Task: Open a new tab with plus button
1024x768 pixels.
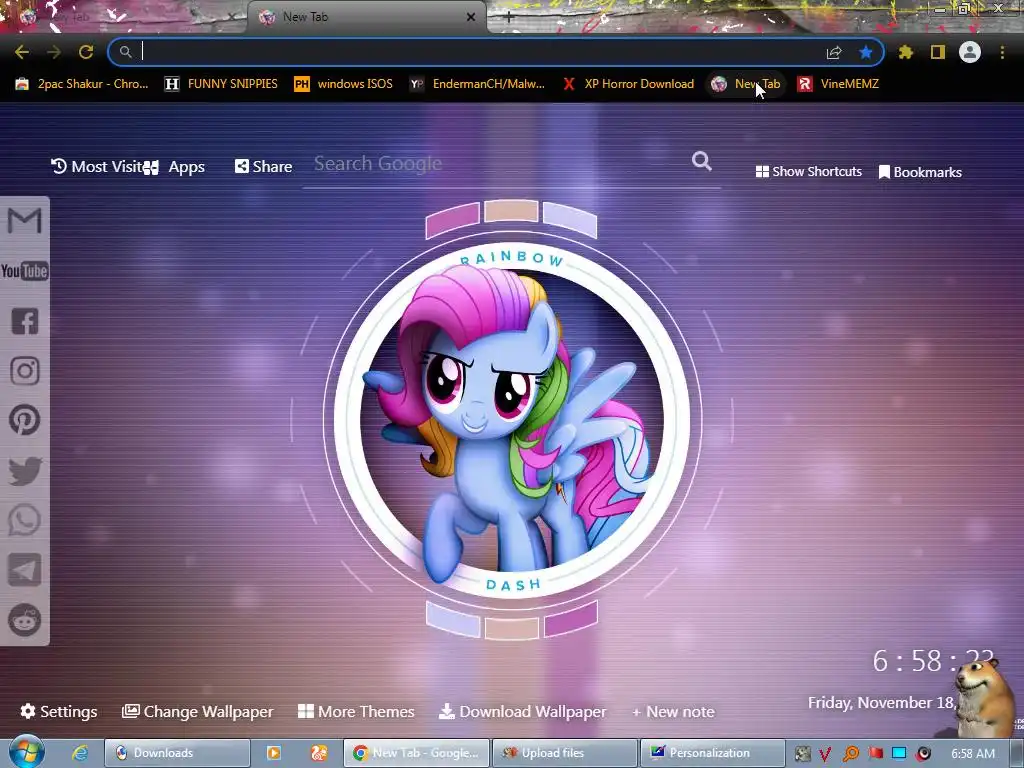Action: click(509, 18)
